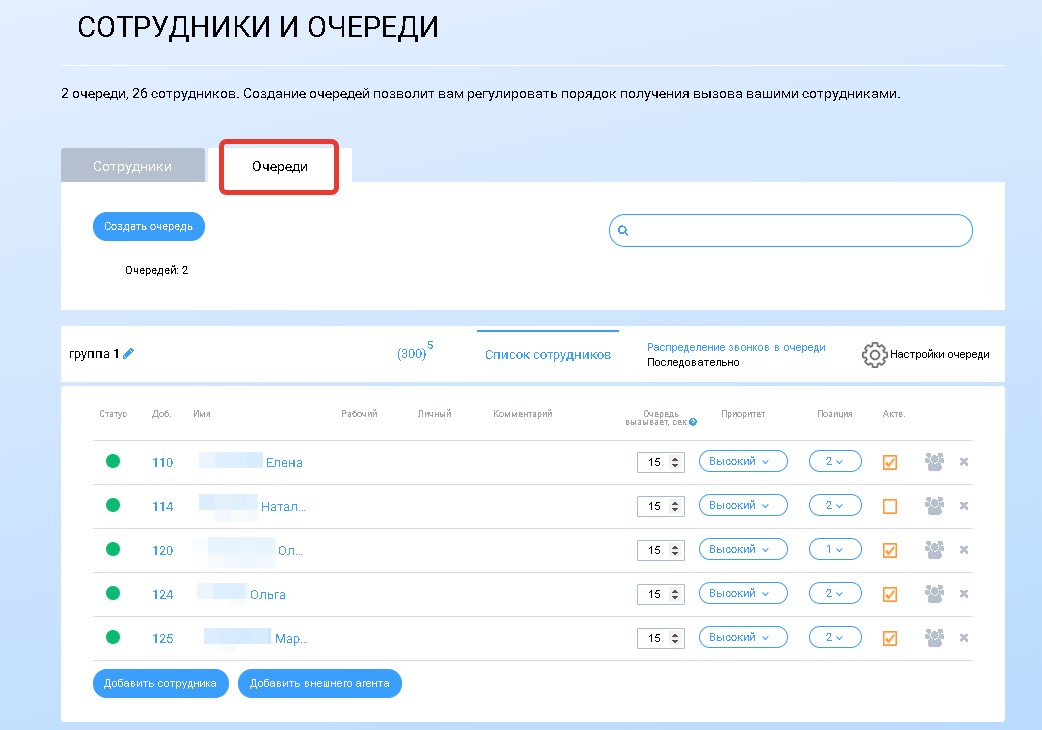Uncheck the active checkbox for Елена
Screen dimensions: 1042x730
point(890,462)
